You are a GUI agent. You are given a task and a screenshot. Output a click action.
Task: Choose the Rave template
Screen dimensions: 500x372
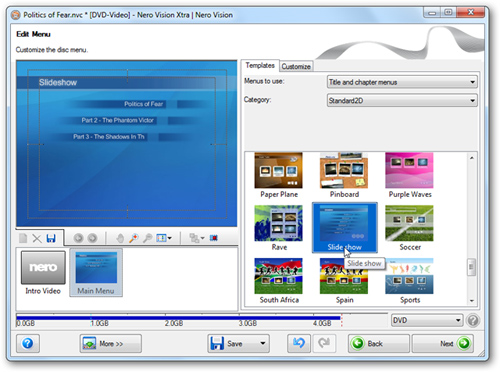pyautogui.click(x=279, y=228)
